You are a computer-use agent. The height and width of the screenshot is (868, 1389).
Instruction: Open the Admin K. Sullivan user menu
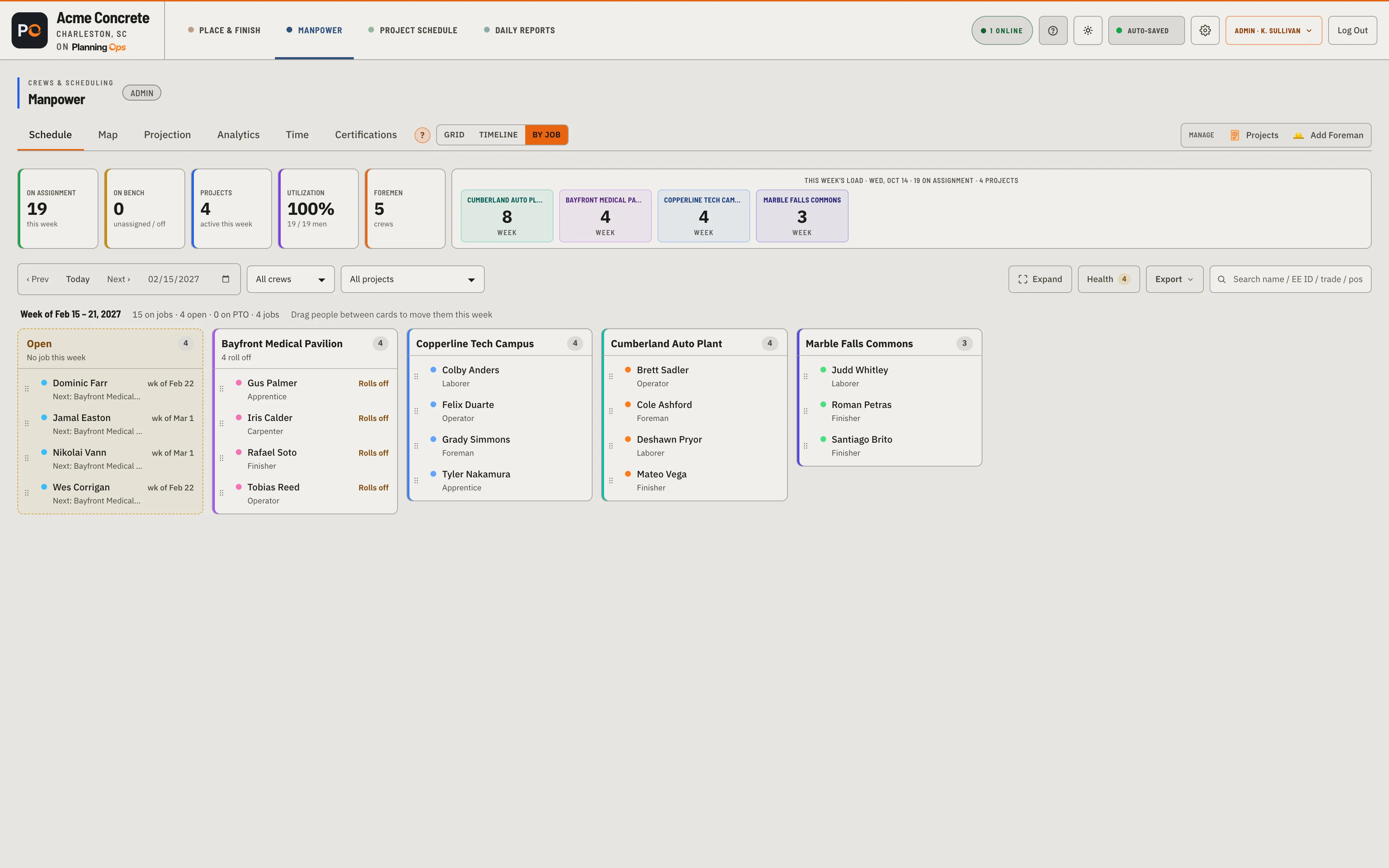tap(1273, 30)
